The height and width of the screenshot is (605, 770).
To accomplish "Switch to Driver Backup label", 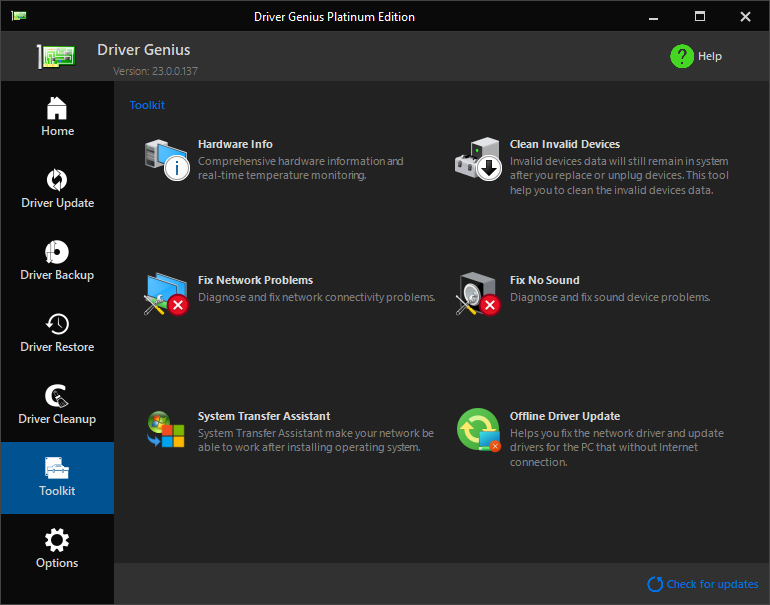I will tap(57, 275).
